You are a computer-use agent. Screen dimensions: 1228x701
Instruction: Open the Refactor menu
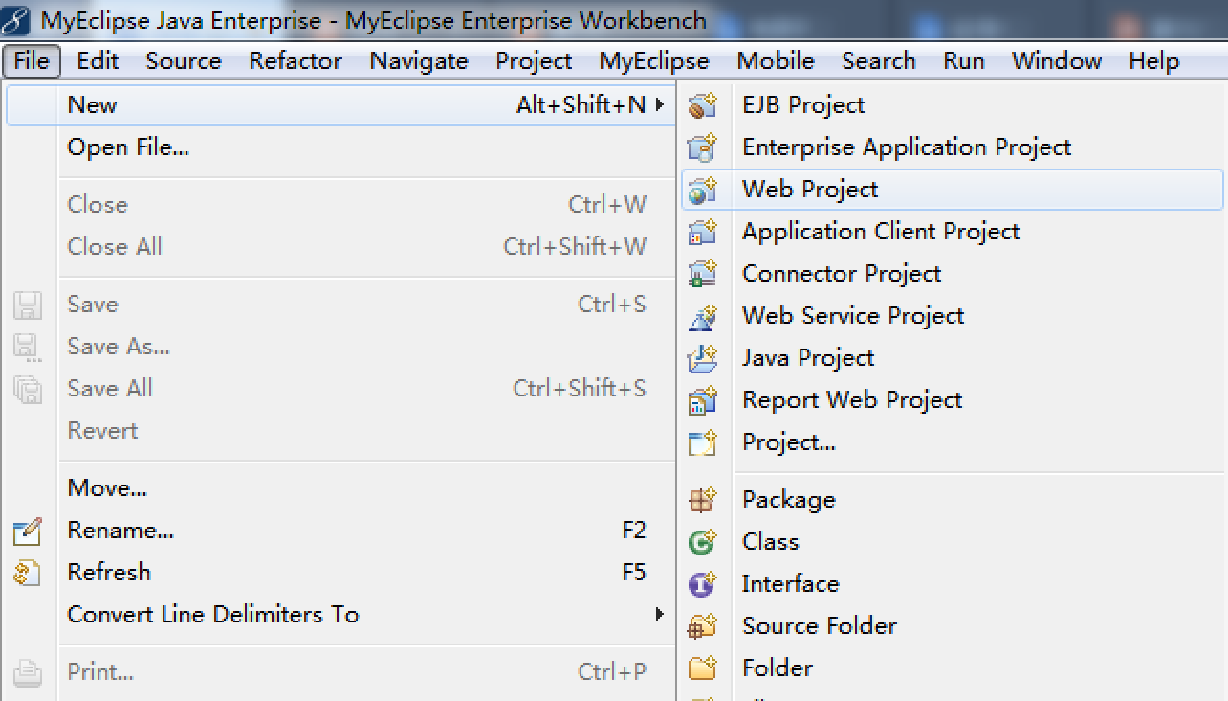296,61
